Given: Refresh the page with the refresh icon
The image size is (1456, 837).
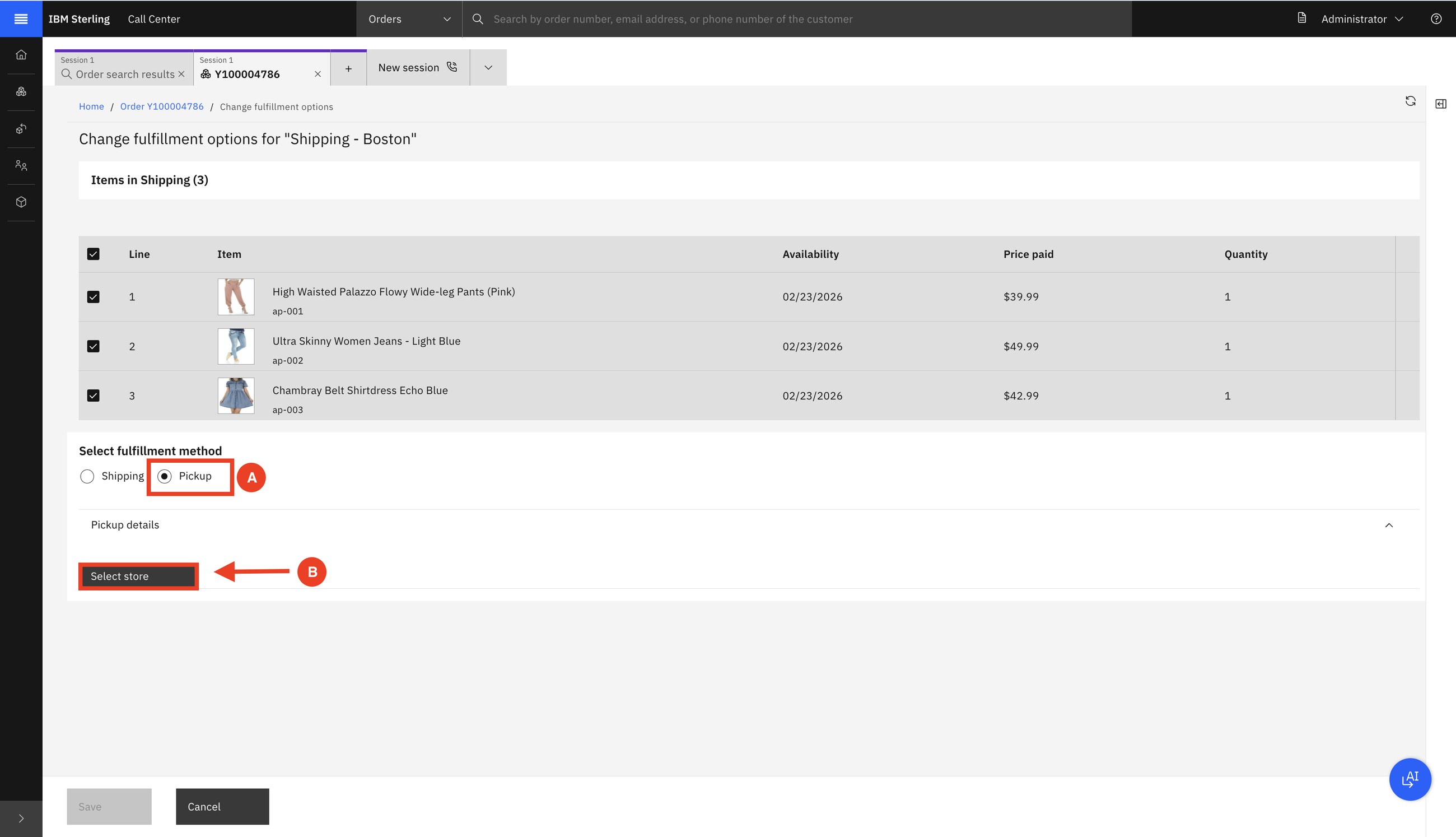Looking at the screenshot, I should (x=1410, y=101).
